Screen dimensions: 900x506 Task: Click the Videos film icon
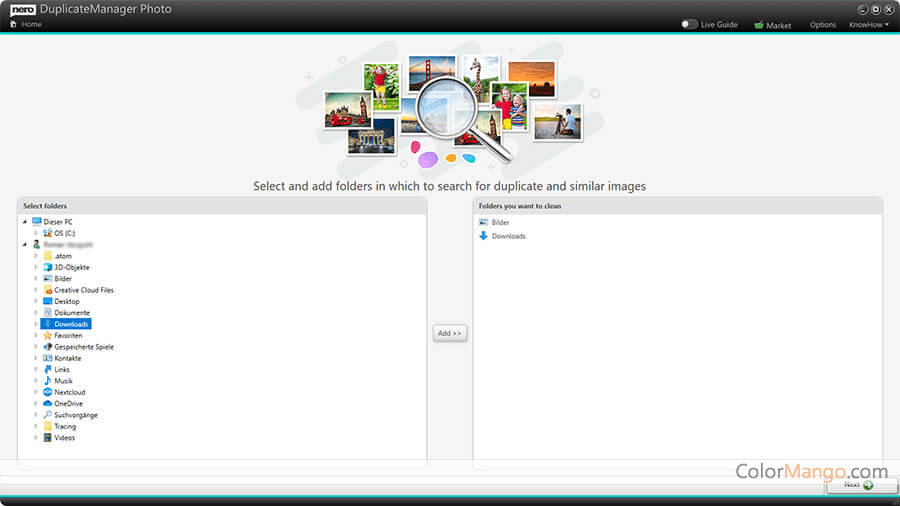click(x=48, y=438)
